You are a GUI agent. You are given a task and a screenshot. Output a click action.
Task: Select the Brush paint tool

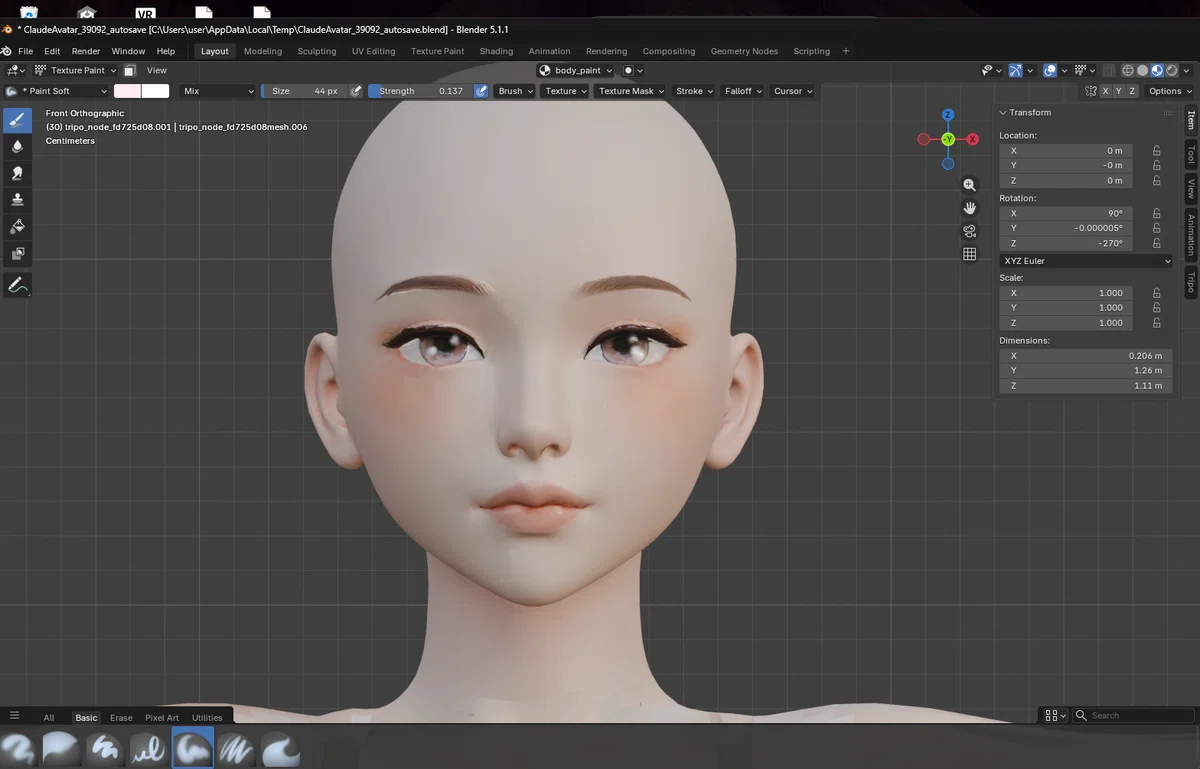[17, 120]
